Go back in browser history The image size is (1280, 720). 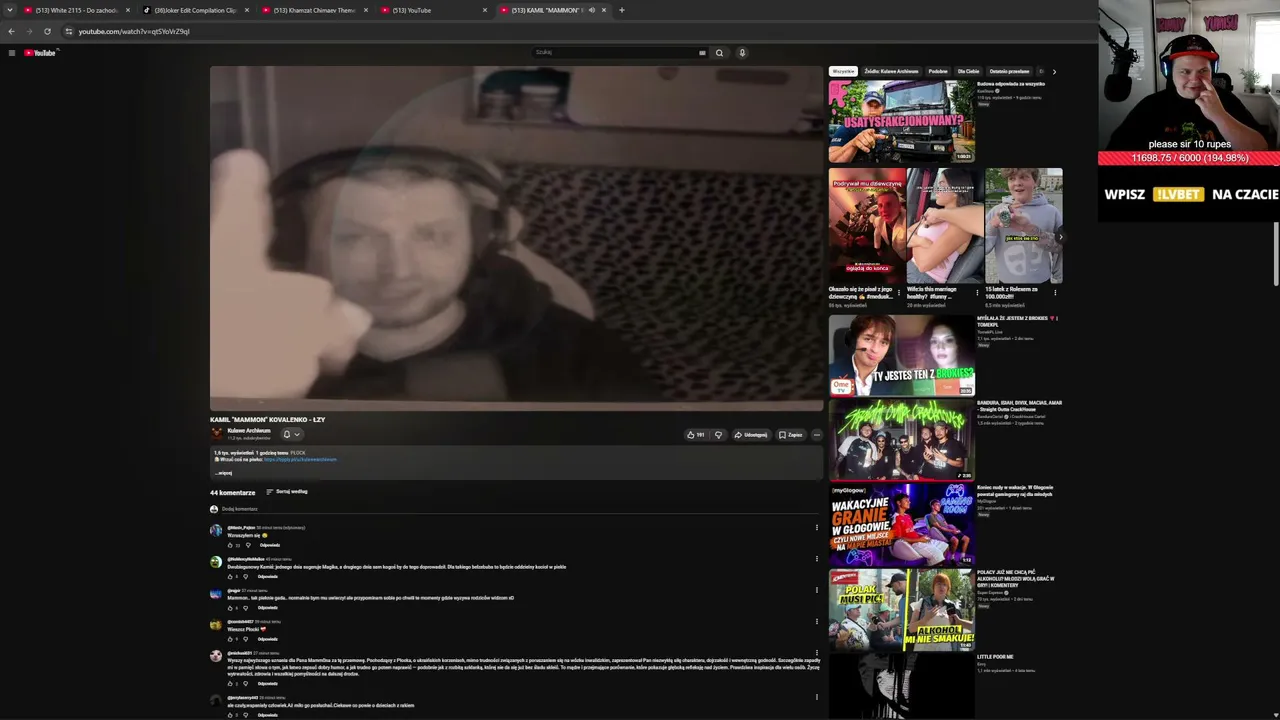[x=11, y=31]
